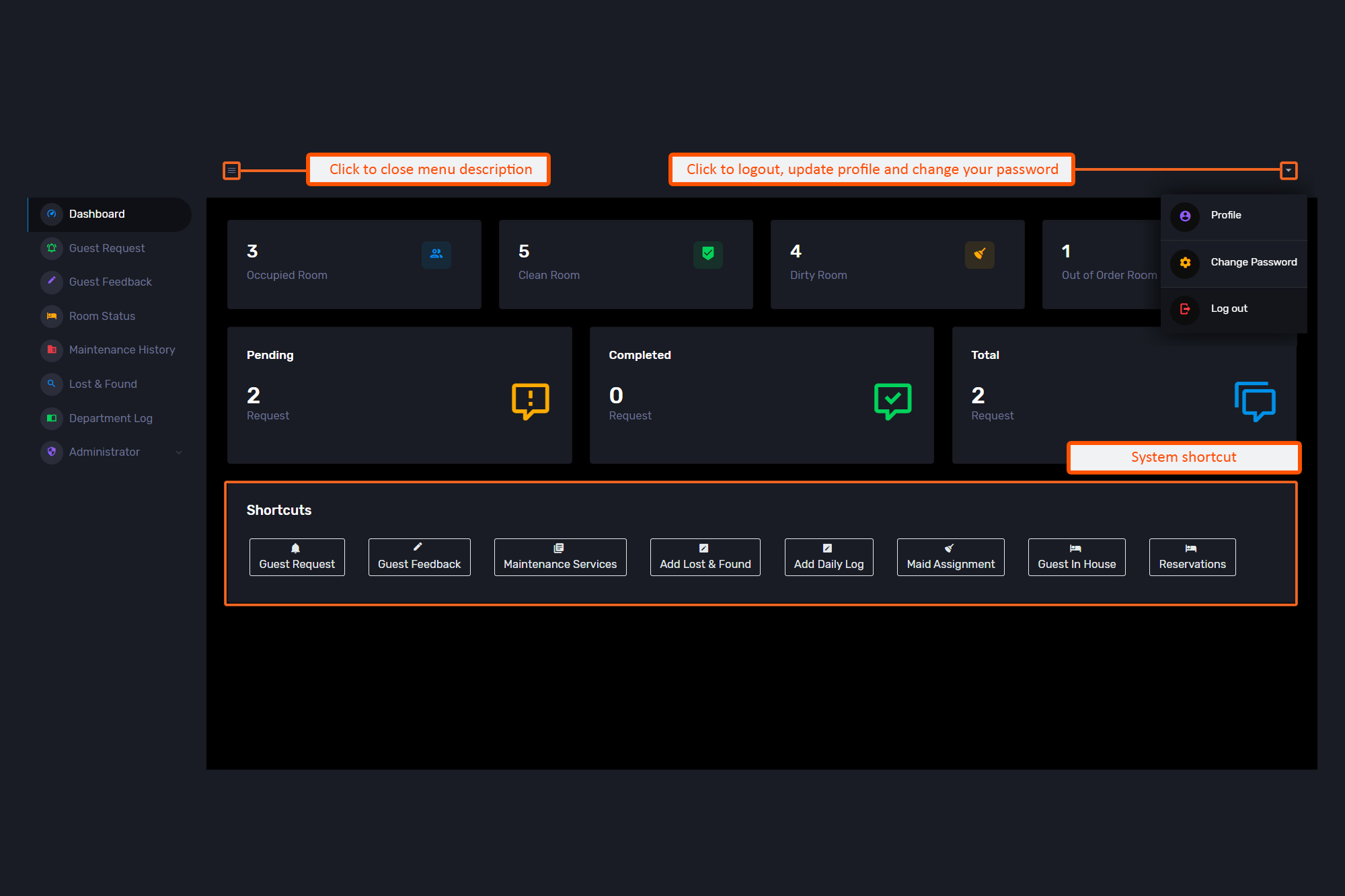Click the Dirty Room broom icon

point(979,254)
